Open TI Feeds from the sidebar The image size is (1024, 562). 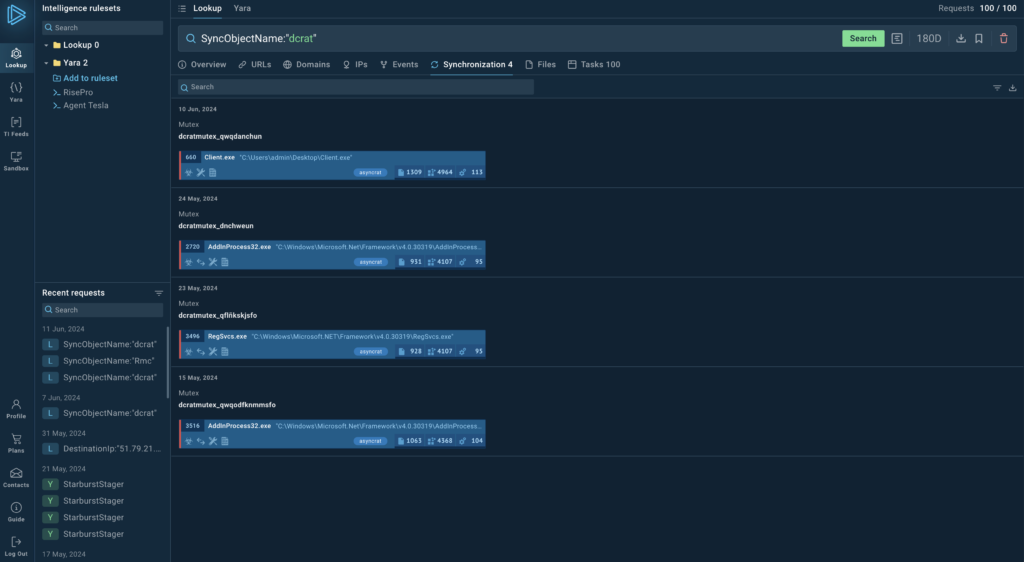coord(16,126)
